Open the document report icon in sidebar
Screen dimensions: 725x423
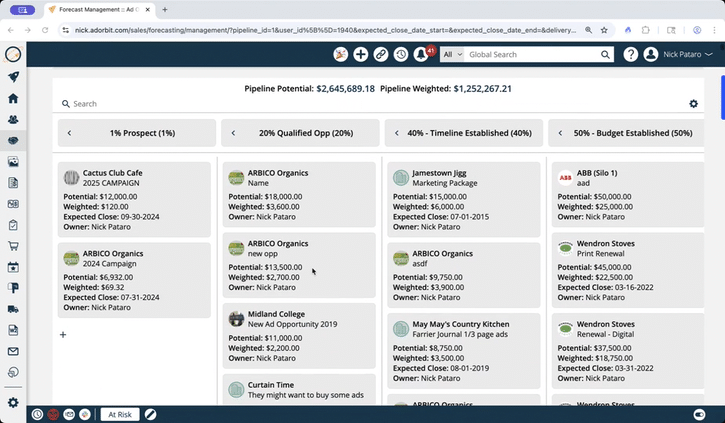tap(13, 183)
